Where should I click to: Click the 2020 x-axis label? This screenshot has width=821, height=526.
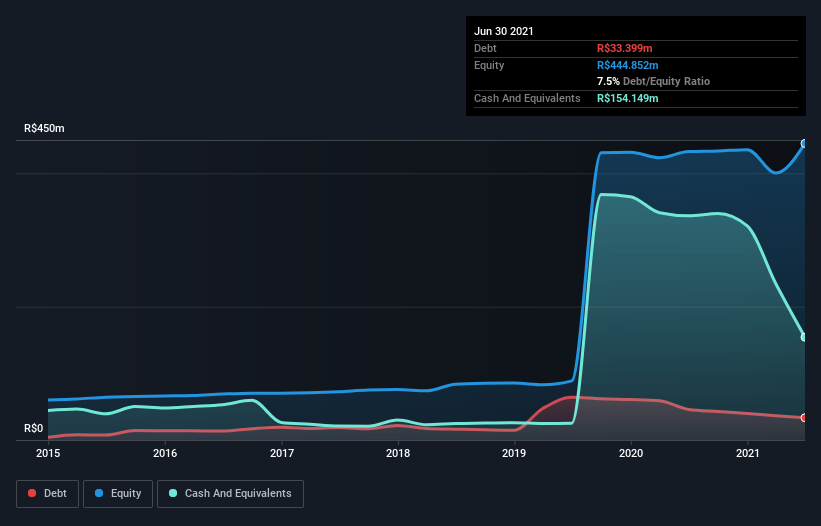click(631, 453)
